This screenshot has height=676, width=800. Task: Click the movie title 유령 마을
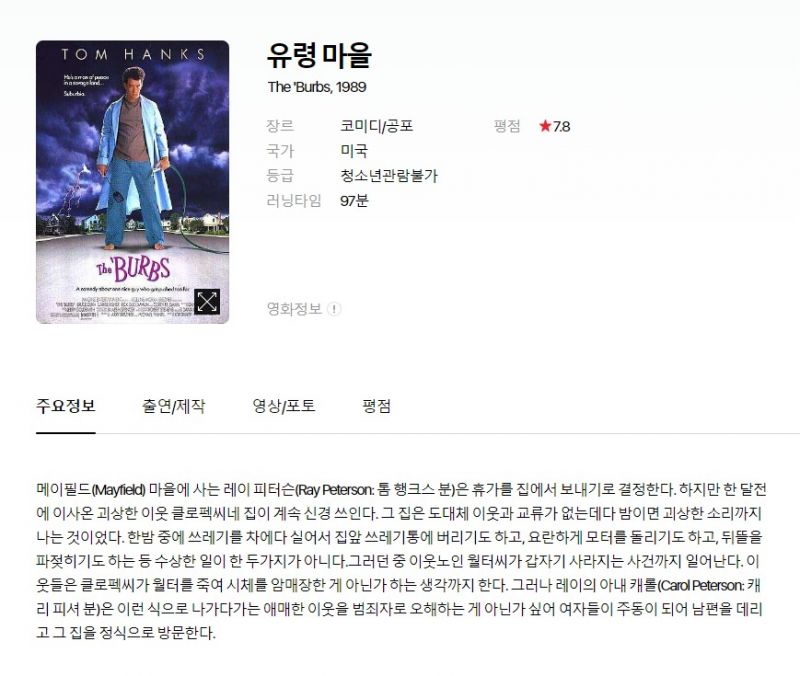click(x=319, y=55)
